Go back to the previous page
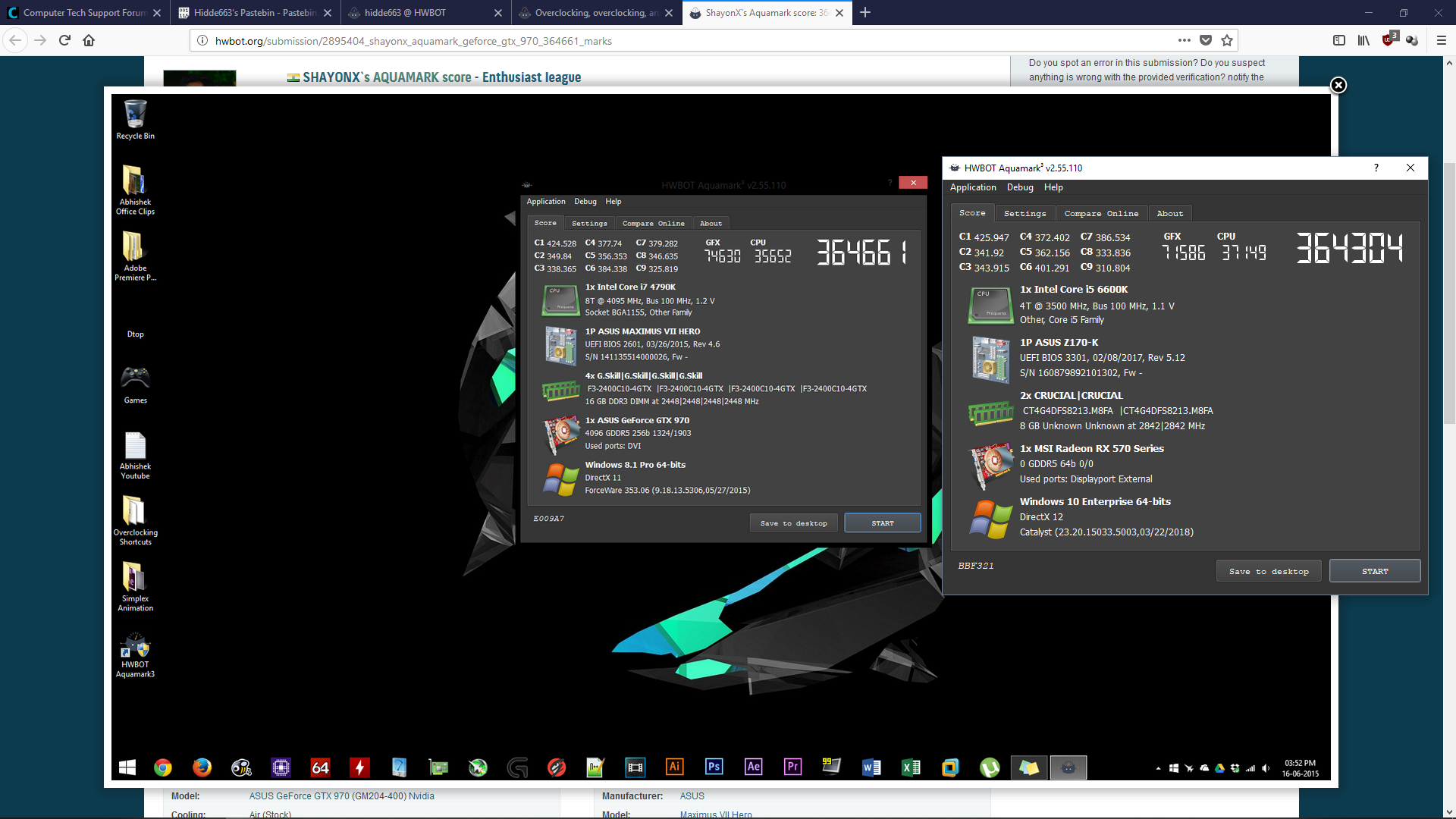 [15, 40]
